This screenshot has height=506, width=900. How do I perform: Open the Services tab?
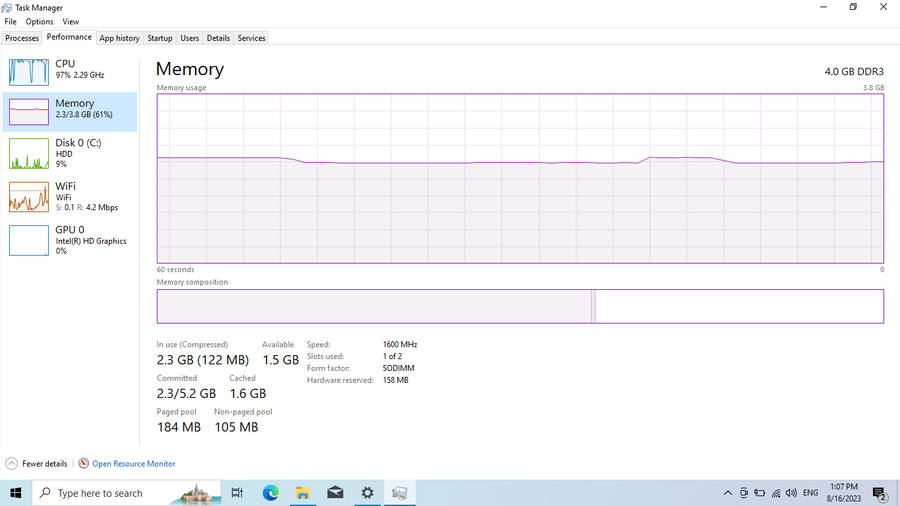[x=251, y=38]
